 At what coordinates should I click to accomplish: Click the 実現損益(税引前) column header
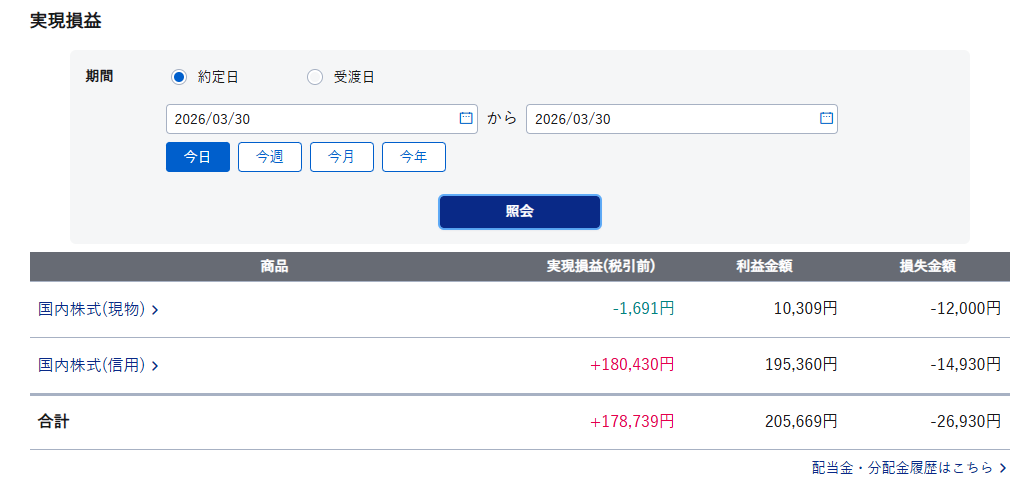coord(600,266)
